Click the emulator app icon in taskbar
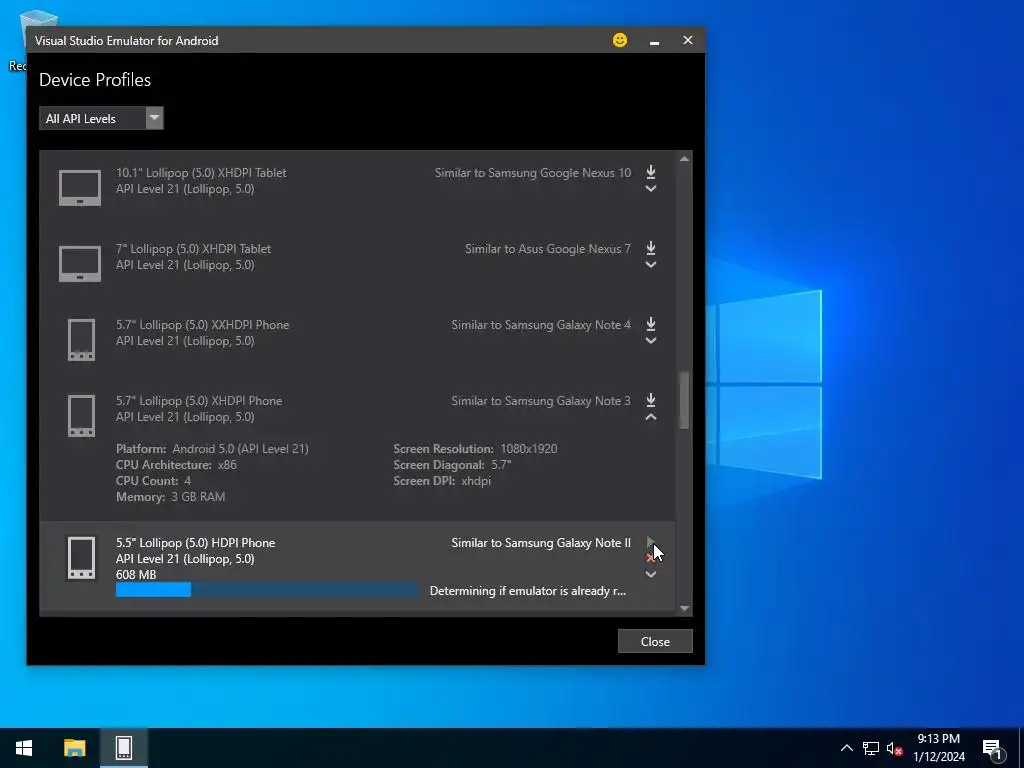Image resolution: width=1024 pixels, height=768 pixels. [124, 748]
